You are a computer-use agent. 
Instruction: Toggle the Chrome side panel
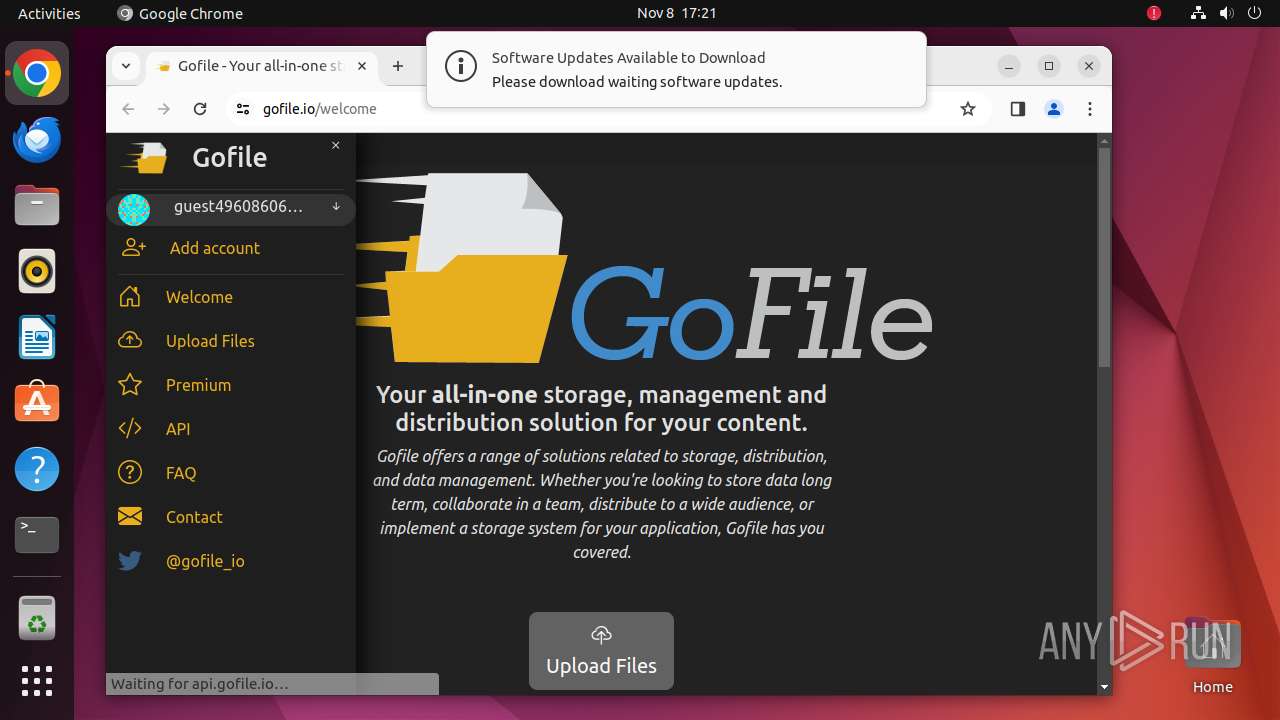coord(1018,109)
